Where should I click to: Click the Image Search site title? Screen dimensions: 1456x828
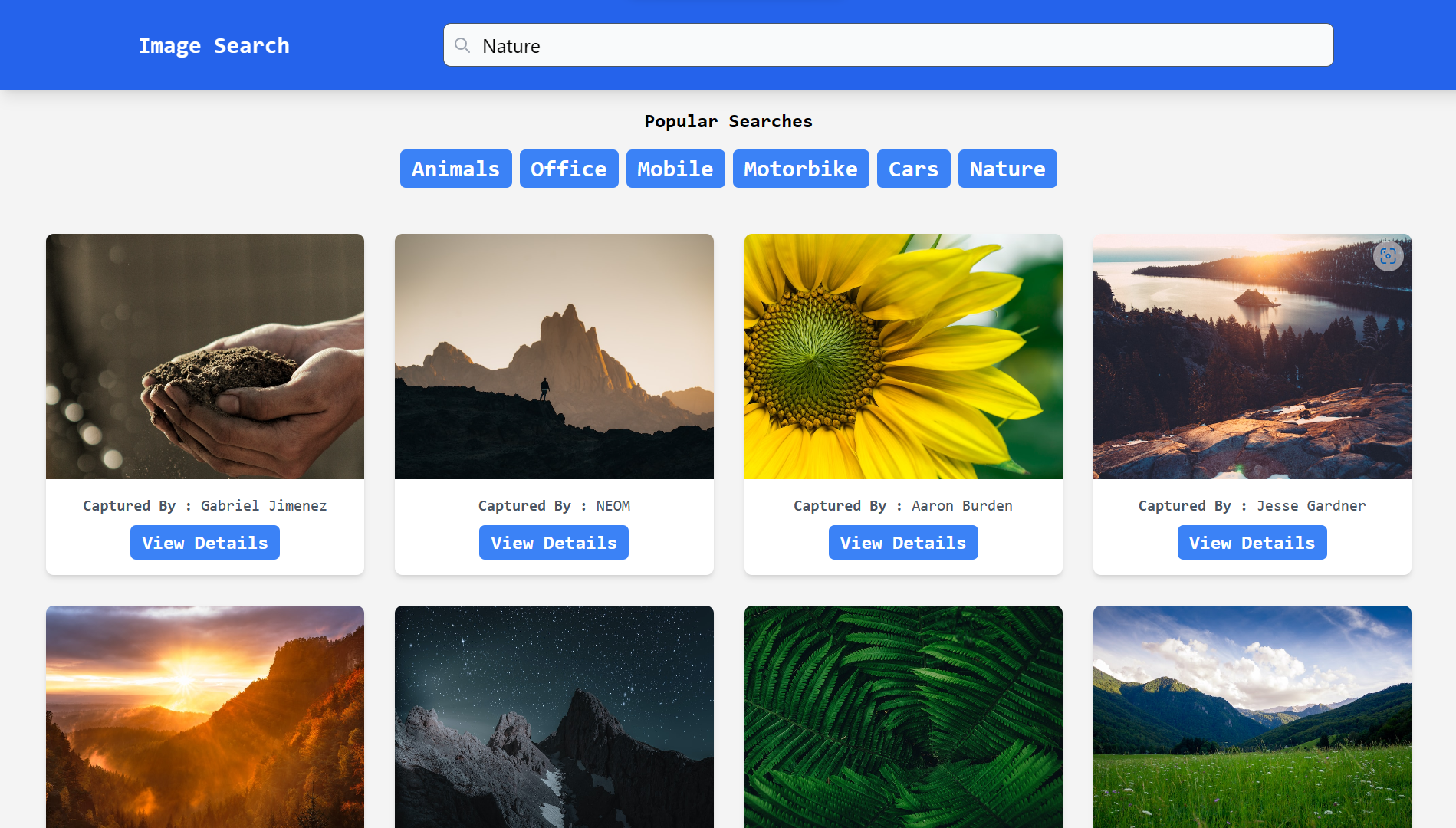[214, 45]
